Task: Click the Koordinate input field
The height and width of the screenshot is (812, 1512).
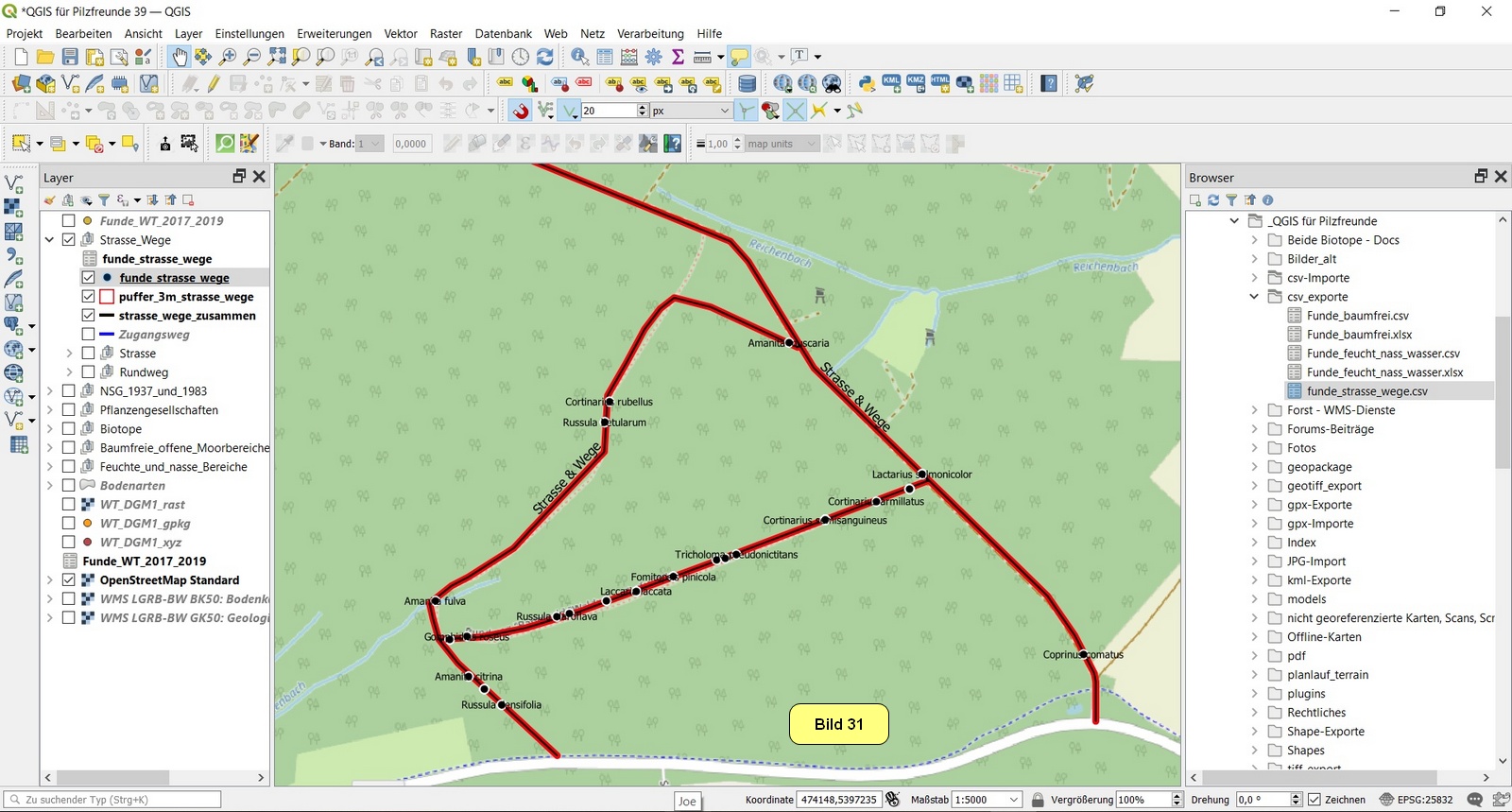Action: coord(838,800)
